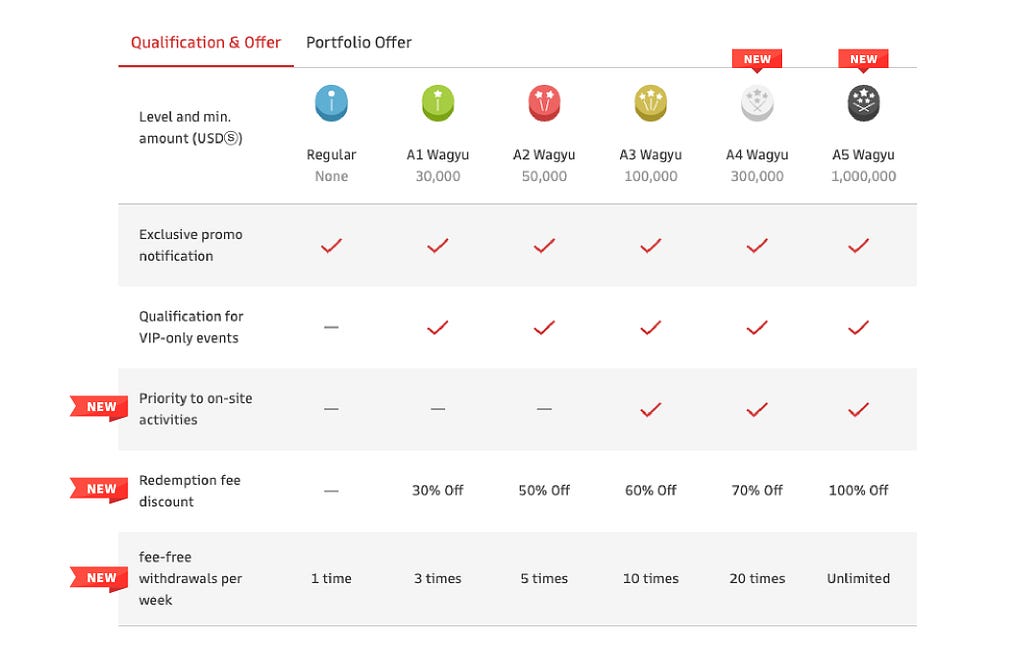Click NEW ribbon beside Redemption fee discount
The height and width of the screenshot is (661, 1024).
pyautogui.click(x=99, y=490)
